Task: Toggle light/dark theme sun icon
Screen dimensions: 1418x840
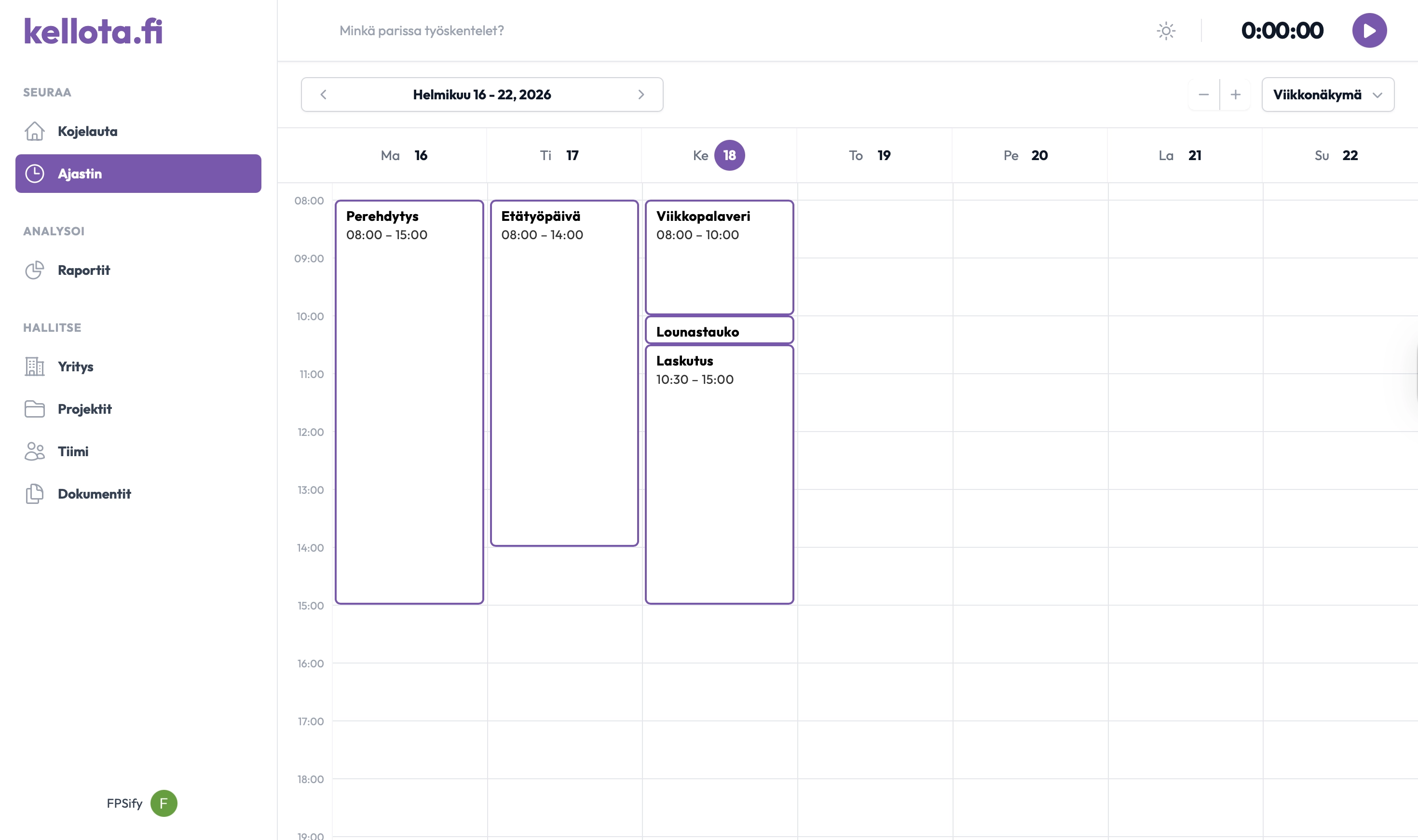Action: pos(1166,30)
